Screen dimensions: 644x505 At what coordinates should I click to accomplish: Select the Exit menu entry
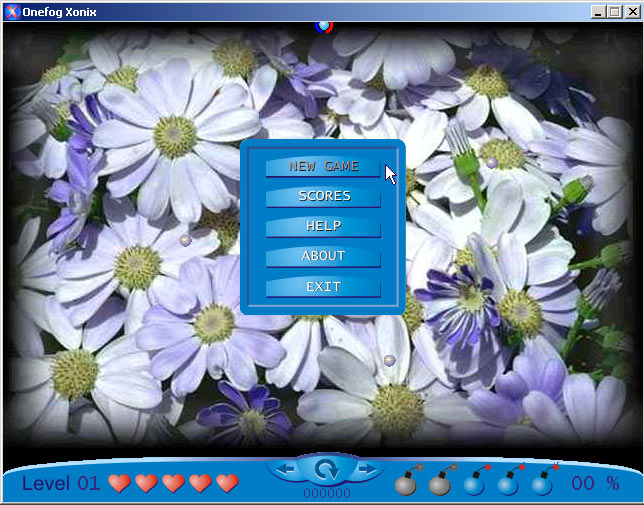323,287
